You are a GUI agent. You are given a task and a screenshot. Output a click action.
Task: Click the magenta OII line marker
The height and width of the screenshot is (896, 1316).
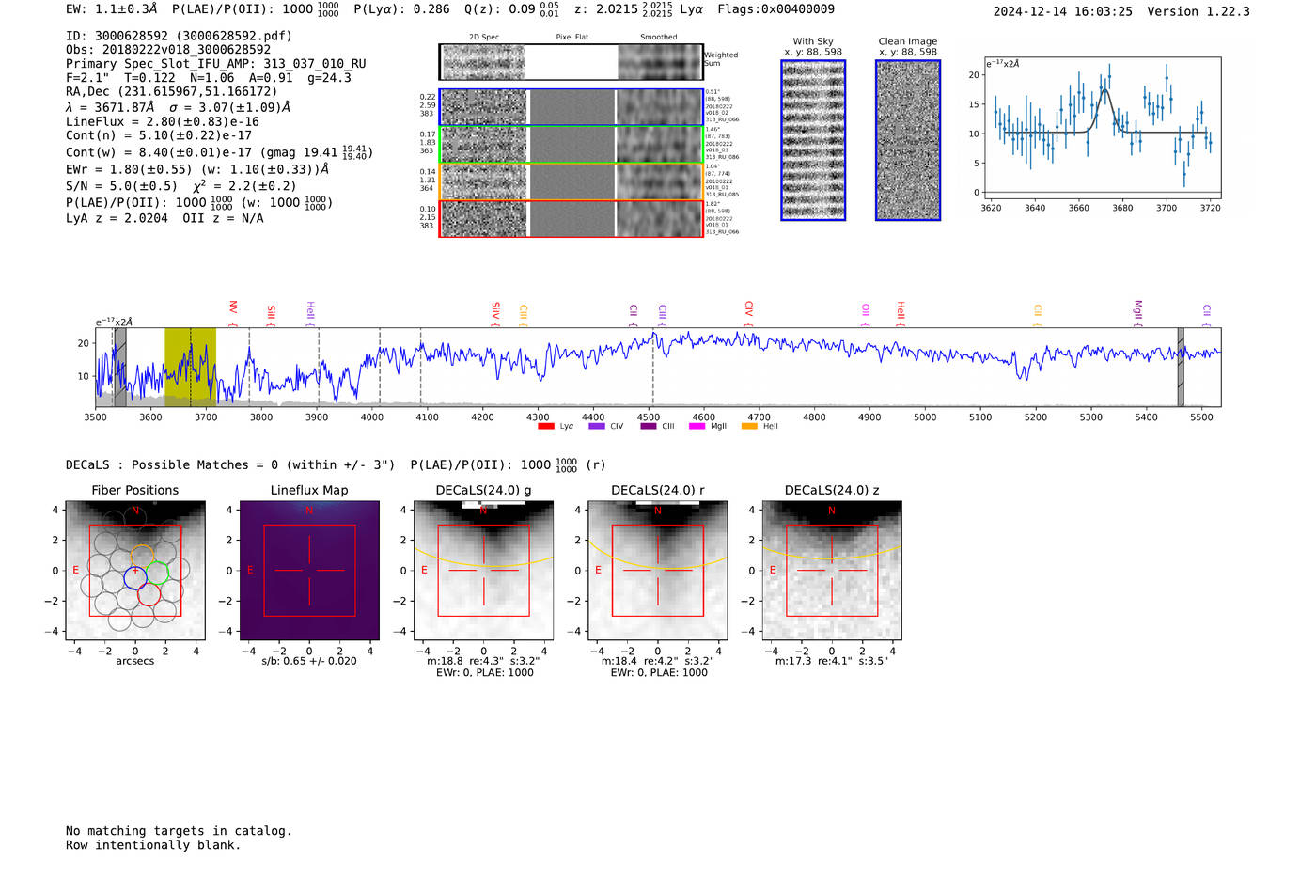click(x=866, y=314)
